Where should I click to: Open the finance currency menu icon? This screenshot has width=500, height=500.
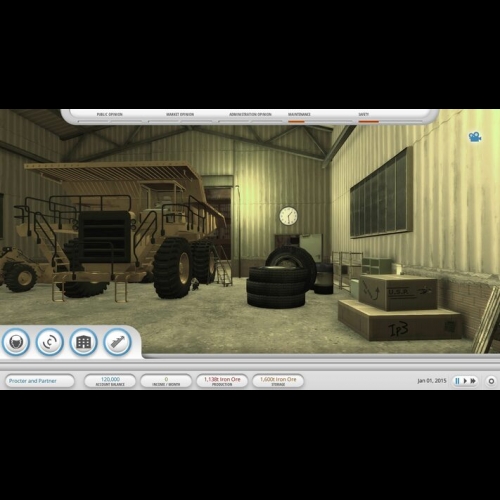click(50, 342)
